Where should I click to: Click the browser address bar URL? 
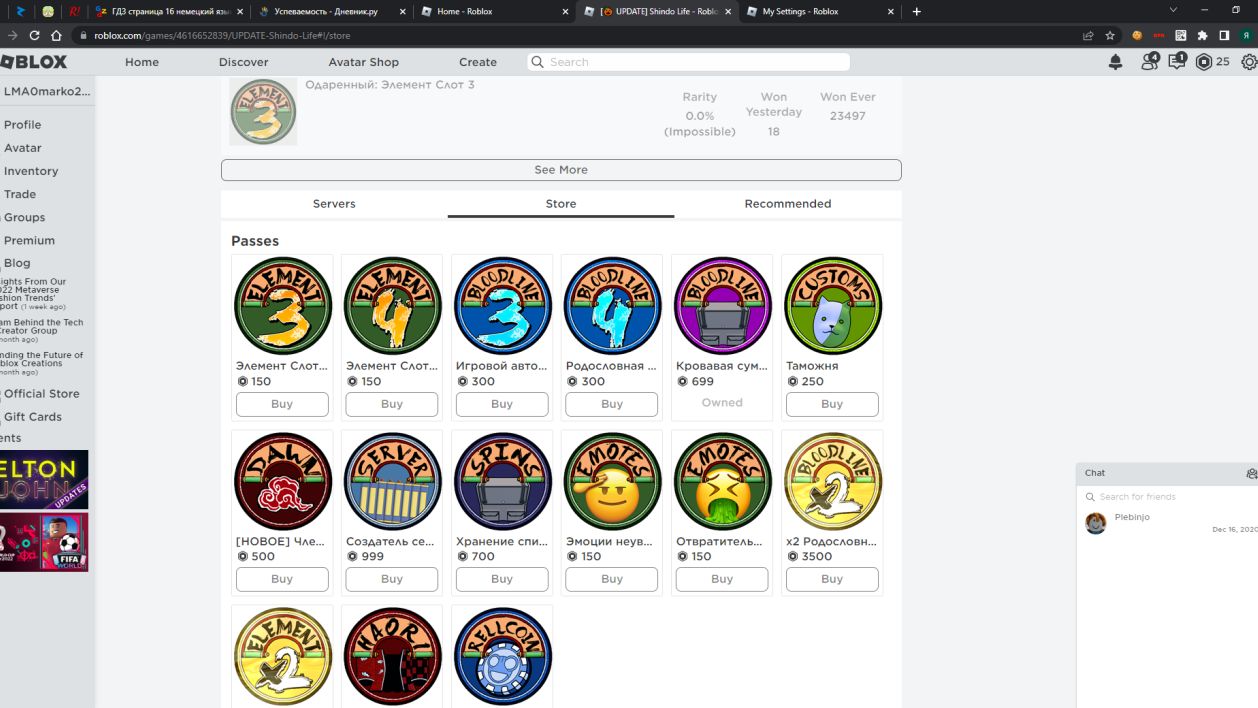(222, 35)
